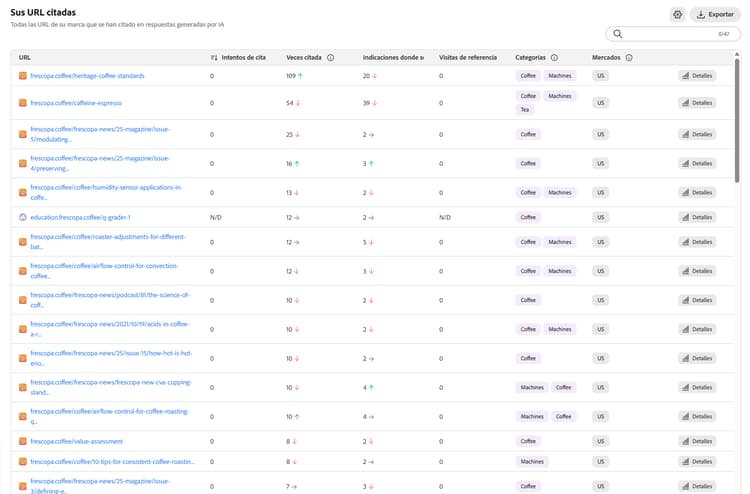The width and height of the screenshot is (750, 494).
Task: Click the Categorías column header
Action: (x=530, y=57)
